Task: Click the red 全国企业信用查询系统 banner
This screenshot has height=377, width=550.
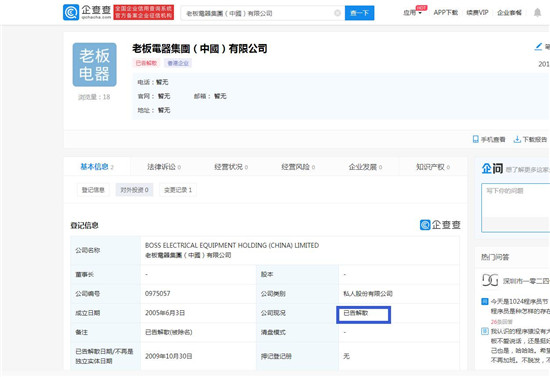Action: click(144, 12)
